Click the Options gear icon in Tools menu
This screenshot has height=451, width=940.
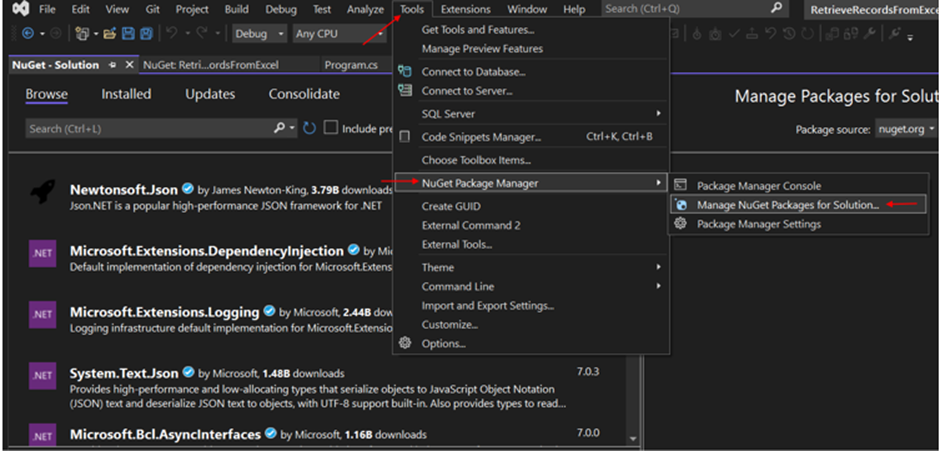405,344
